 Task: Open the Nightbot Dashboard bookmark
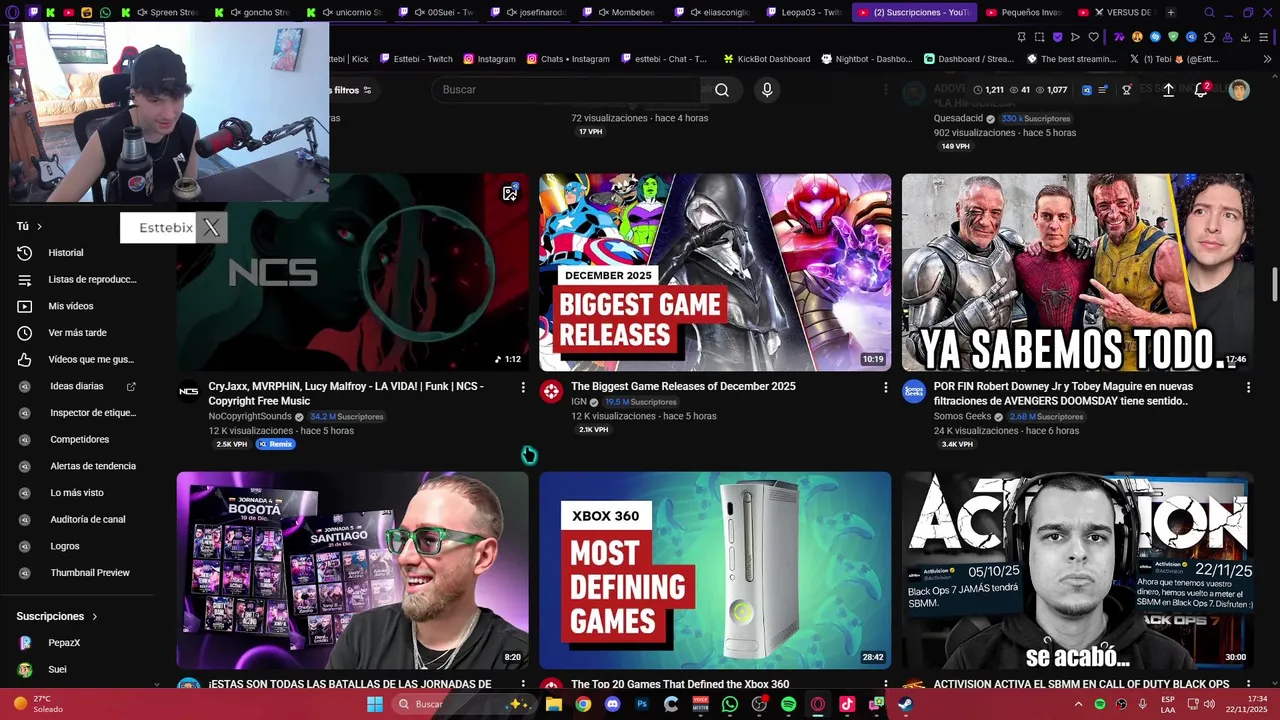pos(866,59)
